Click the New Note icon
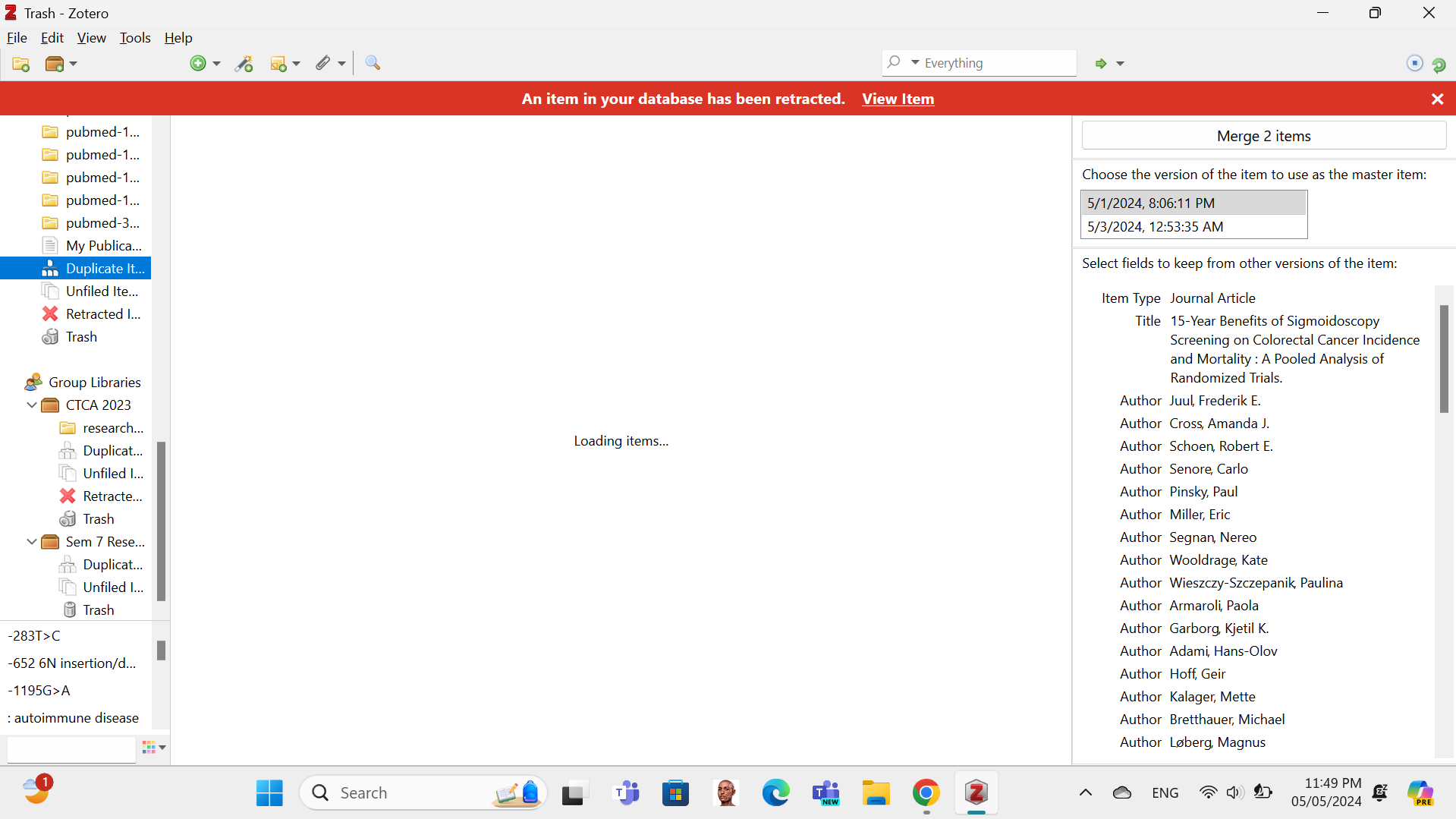 (278, 64)
